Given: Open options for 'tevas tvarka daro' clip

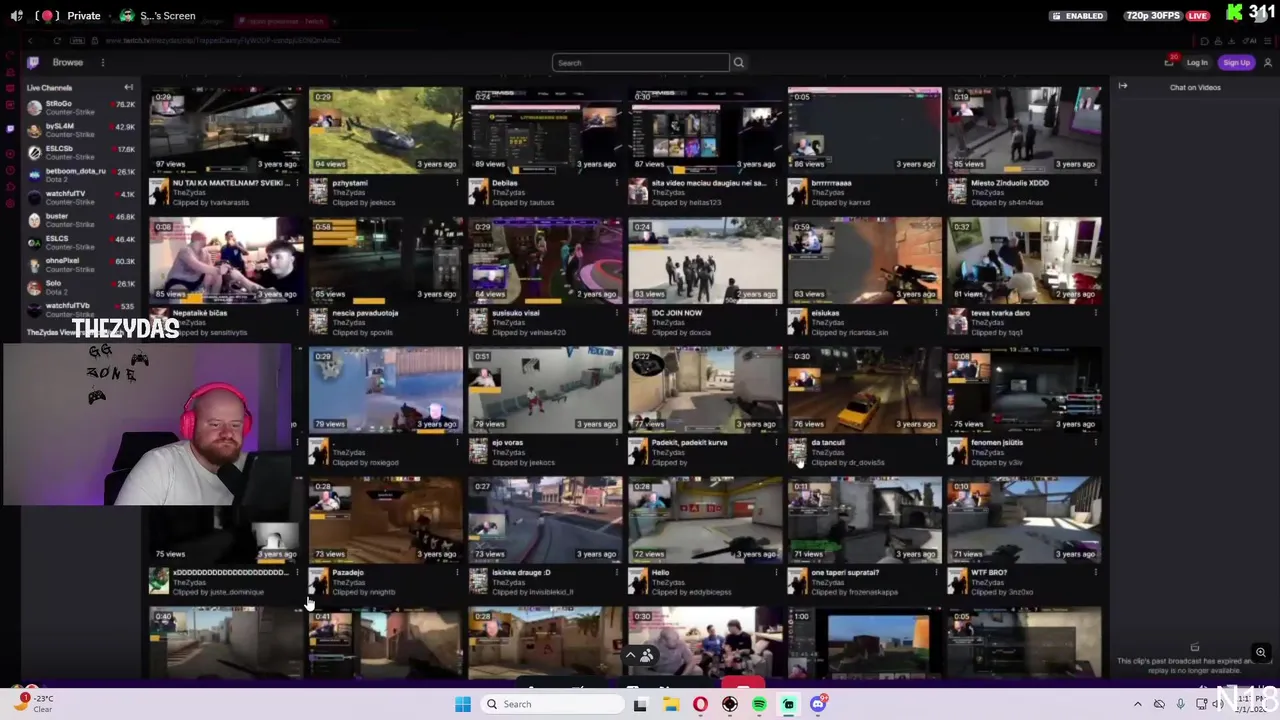Looking at the screenshot, I should point(1096,313).
